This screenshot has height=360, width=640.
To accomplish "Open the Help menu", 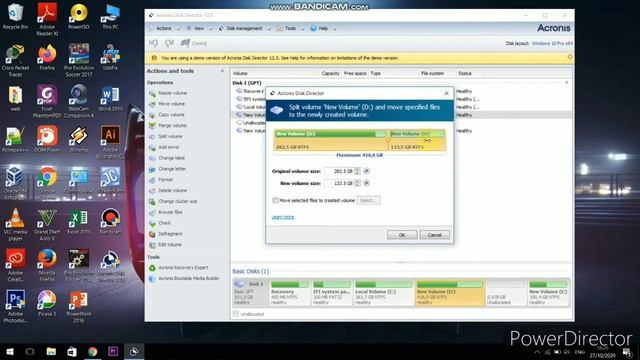I will (x=323, y=28).
